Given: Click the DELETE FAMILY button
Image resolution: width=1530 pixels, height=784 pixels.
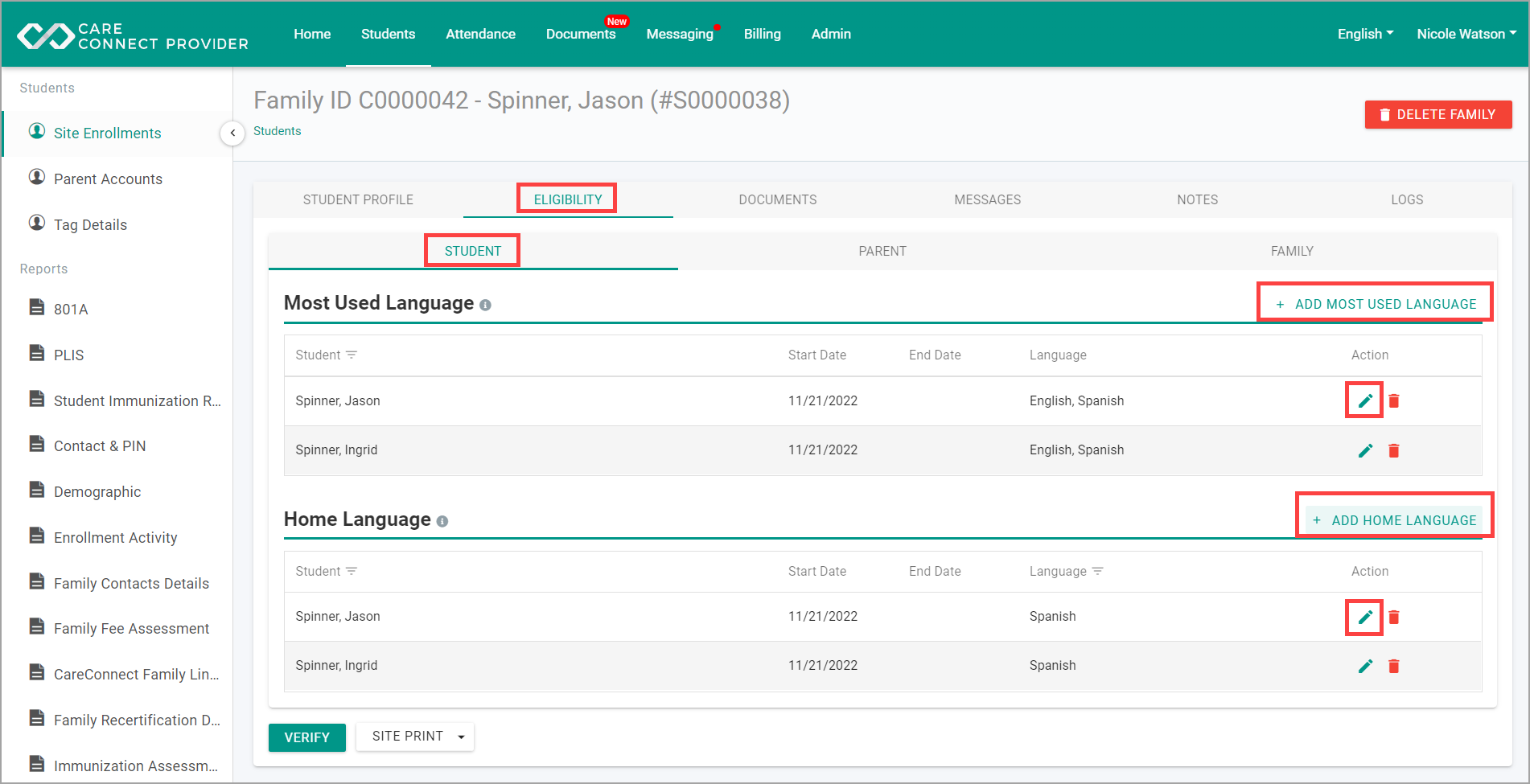Looking at the screenshot, I should (x=1438, y=114).
